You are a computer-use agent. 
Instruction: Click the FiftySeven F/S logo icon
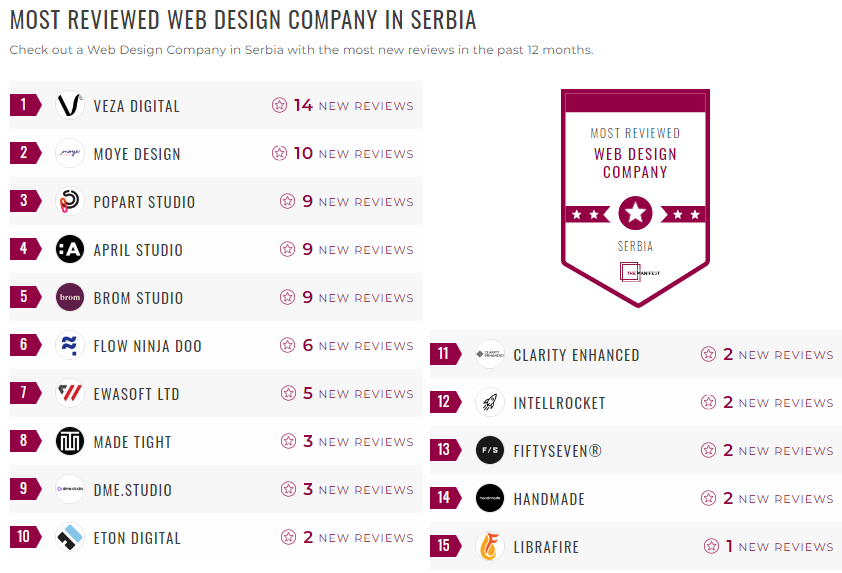coord(490,451)
